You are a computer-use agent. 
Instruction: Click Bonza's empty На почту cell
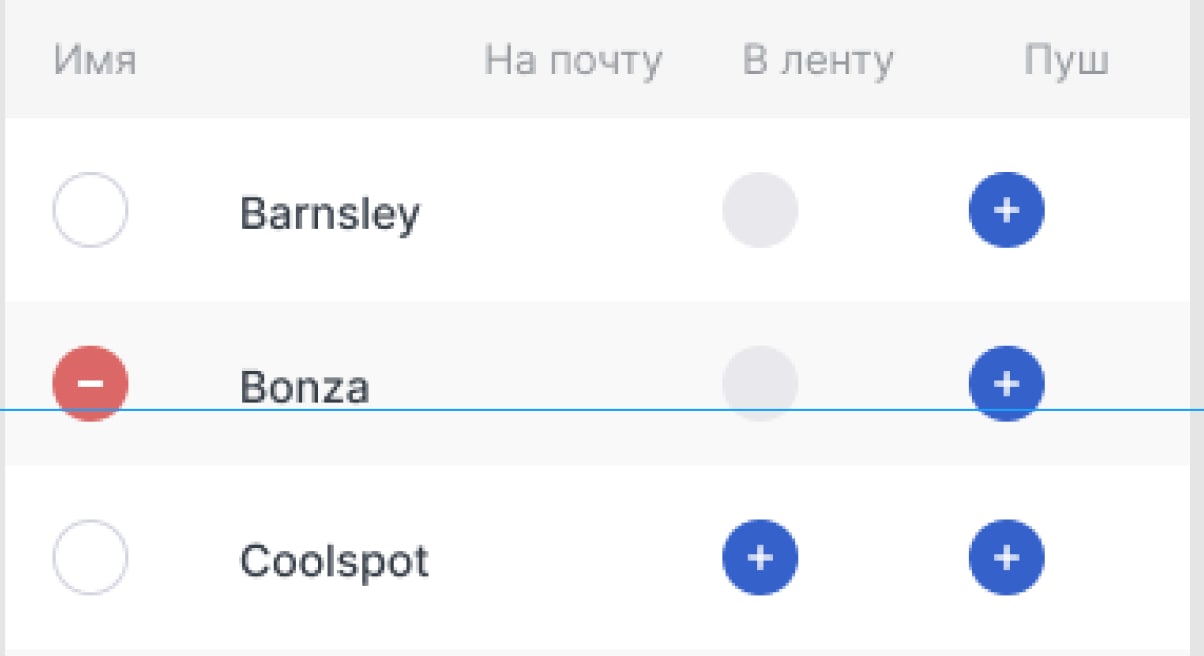[573, 384]
